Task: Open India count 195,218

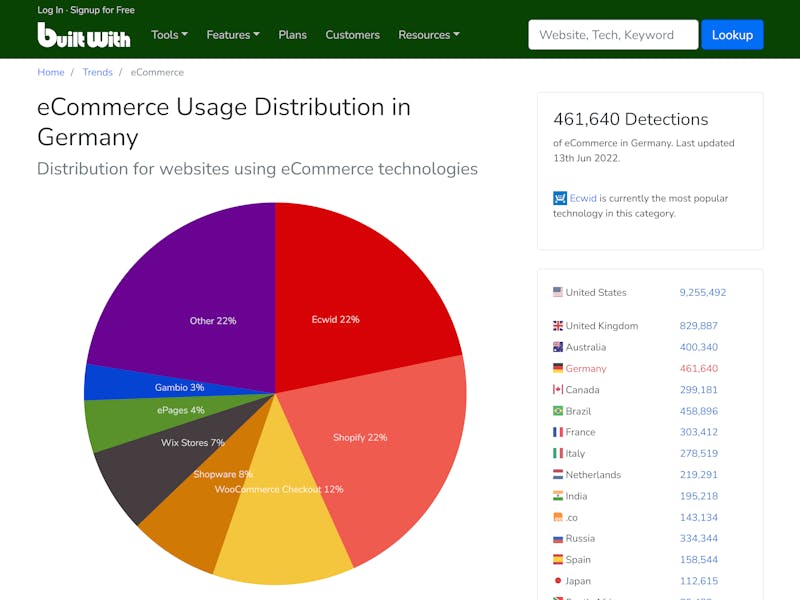Action: point(698,496)
